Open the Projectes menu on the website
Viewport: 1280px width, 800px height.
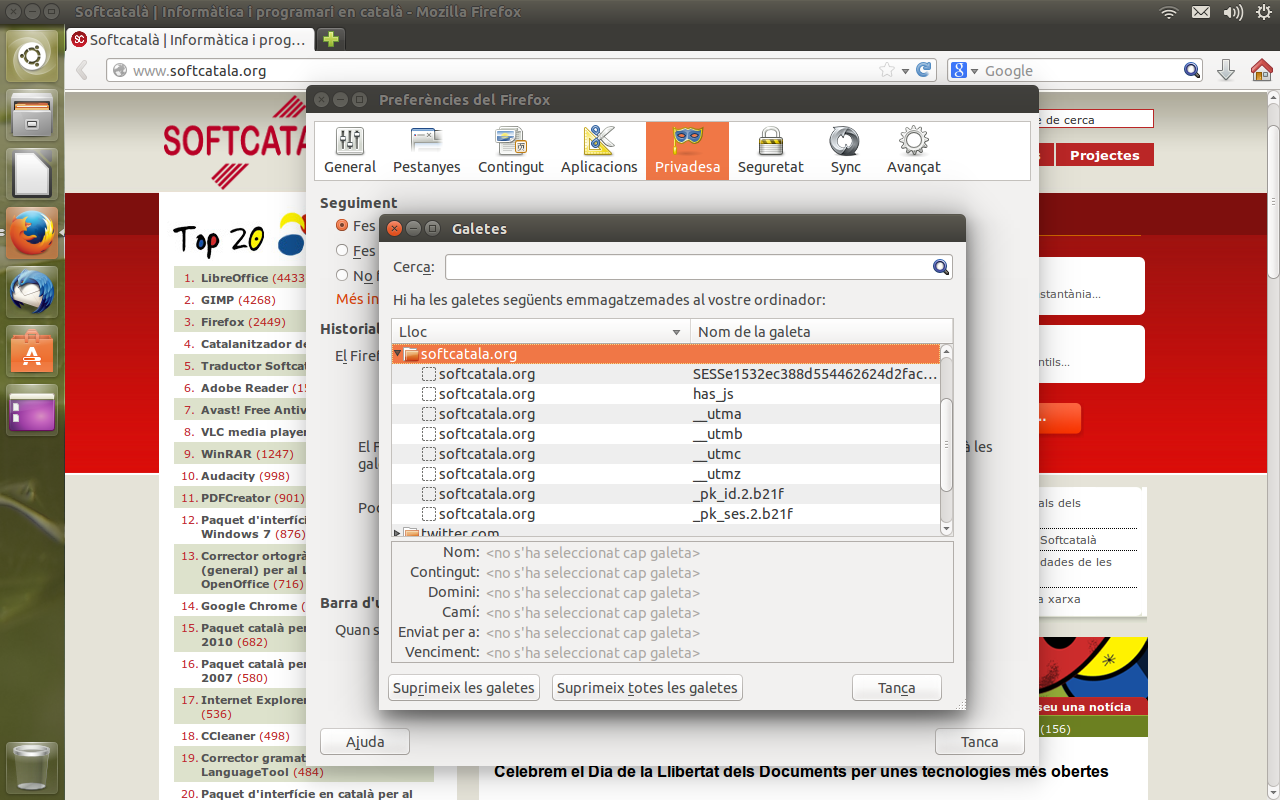click(x=1104, y=155)
